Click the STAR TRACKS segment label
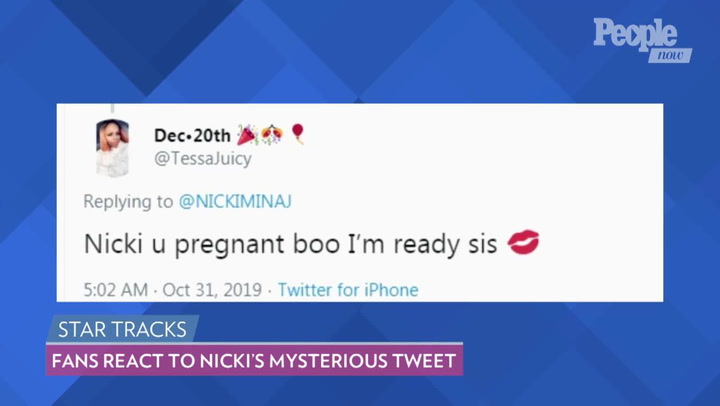Image resolution: width=720 pixels, height=406 pixels. [122, 329]
